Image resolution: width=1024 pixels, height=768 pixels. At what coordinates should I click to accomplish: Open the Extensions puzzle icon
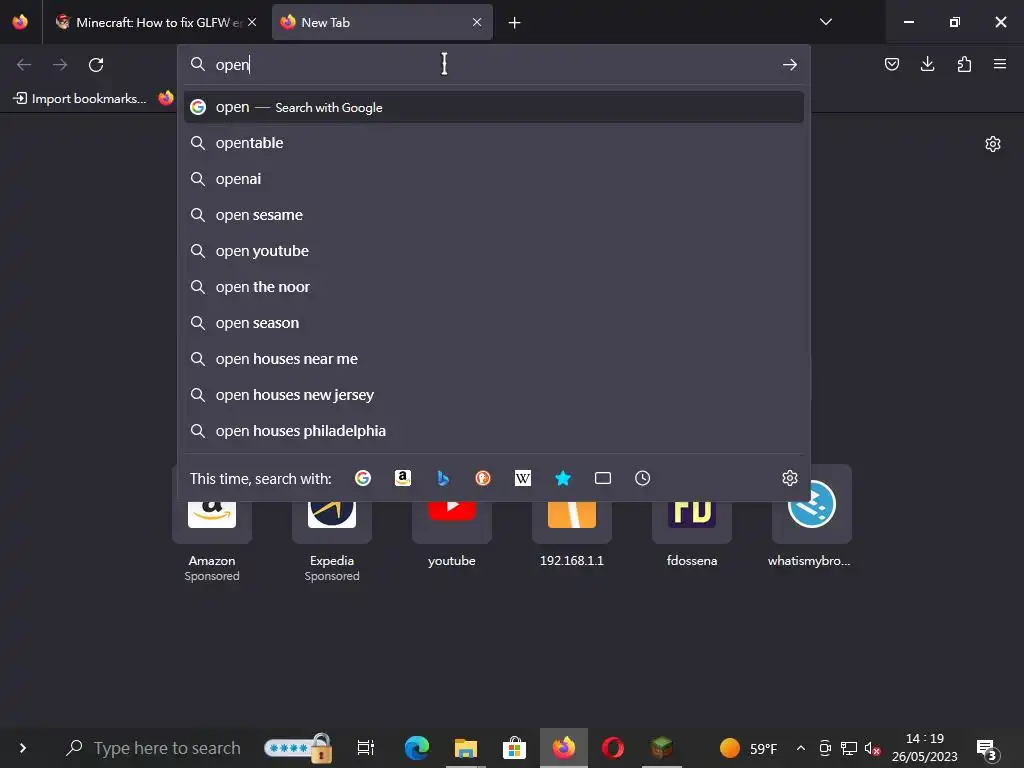964,64
